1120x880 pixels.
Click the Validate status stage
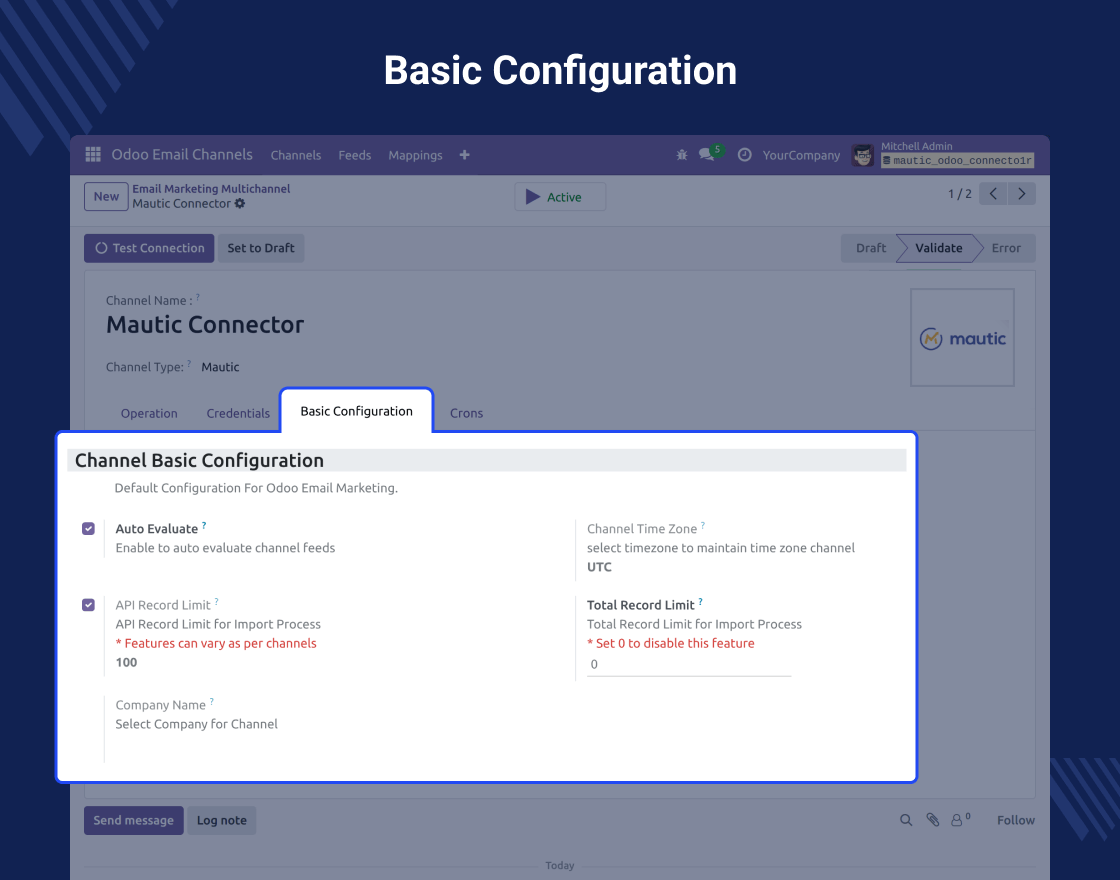(x=939, y=248)
